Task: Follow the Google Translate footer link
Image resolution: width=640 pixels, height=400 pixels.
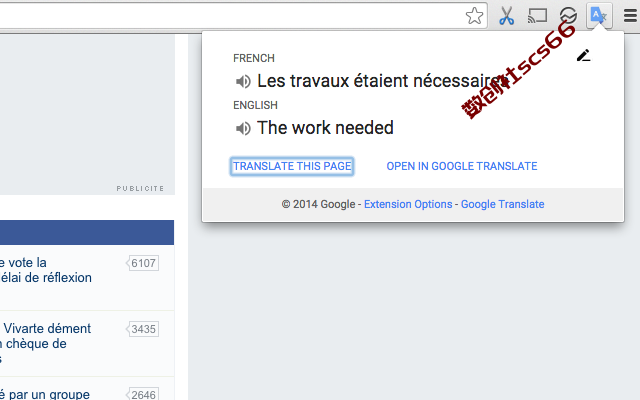Action: coord(502,204)
